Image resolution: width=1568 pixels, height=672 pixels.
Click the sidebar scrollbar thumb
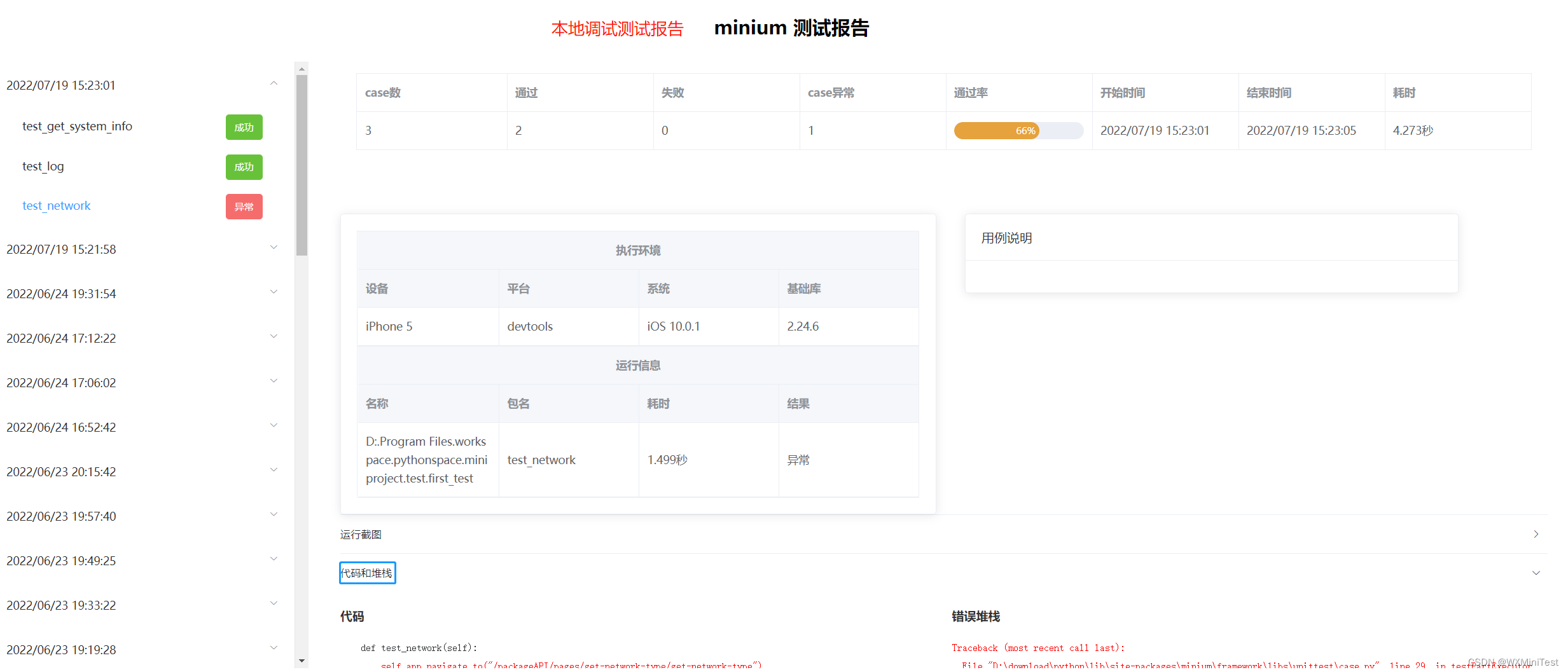302,165
